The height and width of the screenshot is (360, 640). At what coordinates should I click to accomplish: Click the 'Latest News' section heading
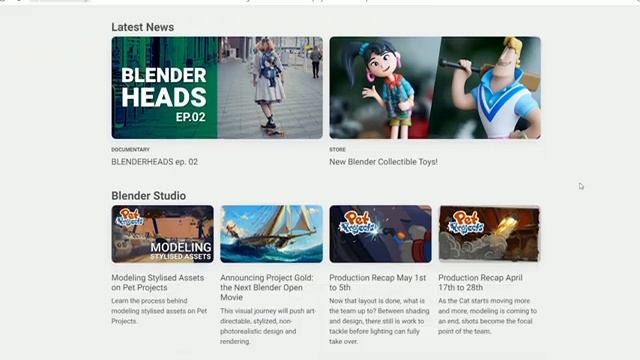click(143, 27)
